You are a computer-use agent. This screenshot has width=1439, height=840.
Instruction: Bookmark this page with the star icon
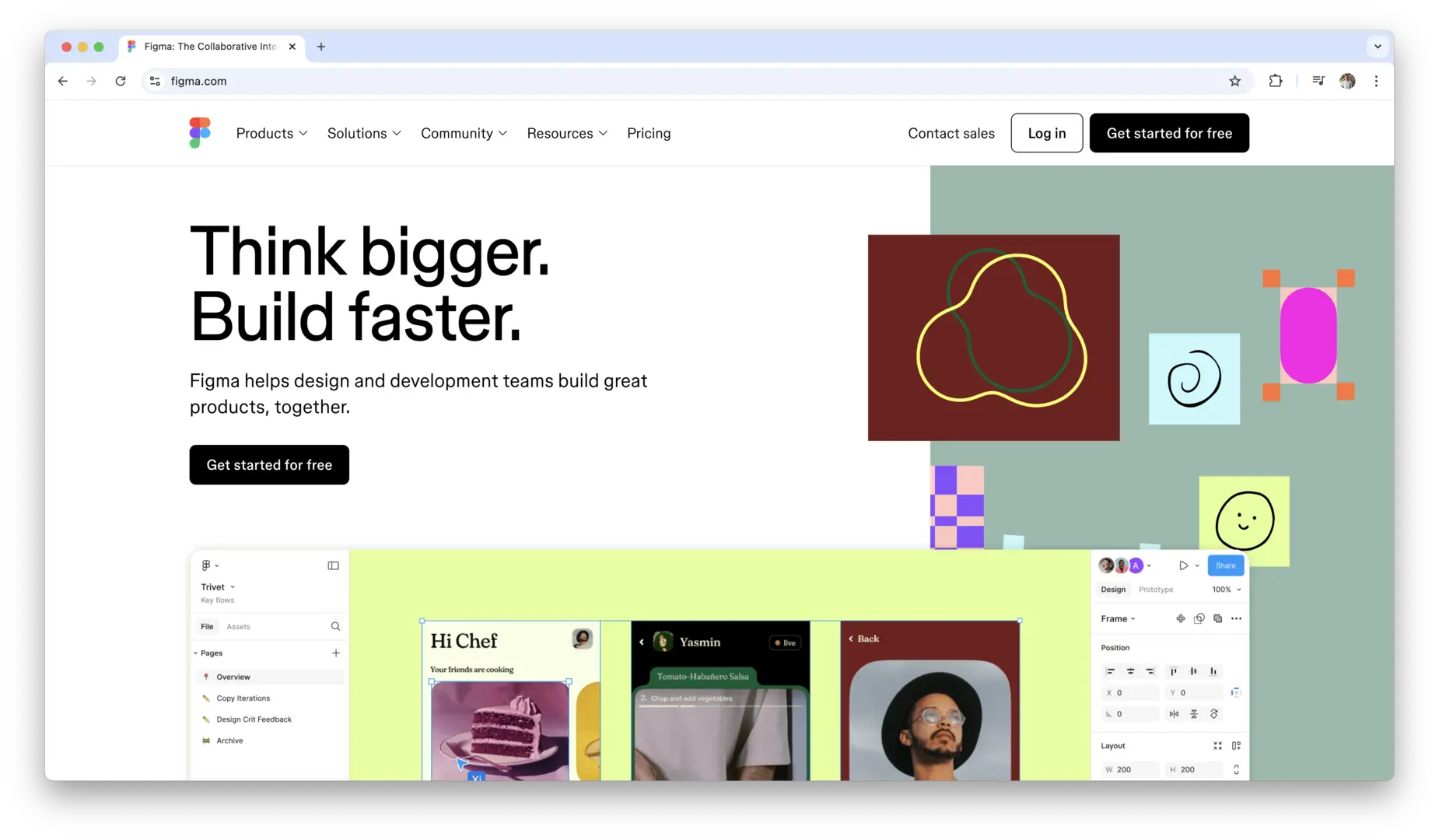click(1234, 81)
